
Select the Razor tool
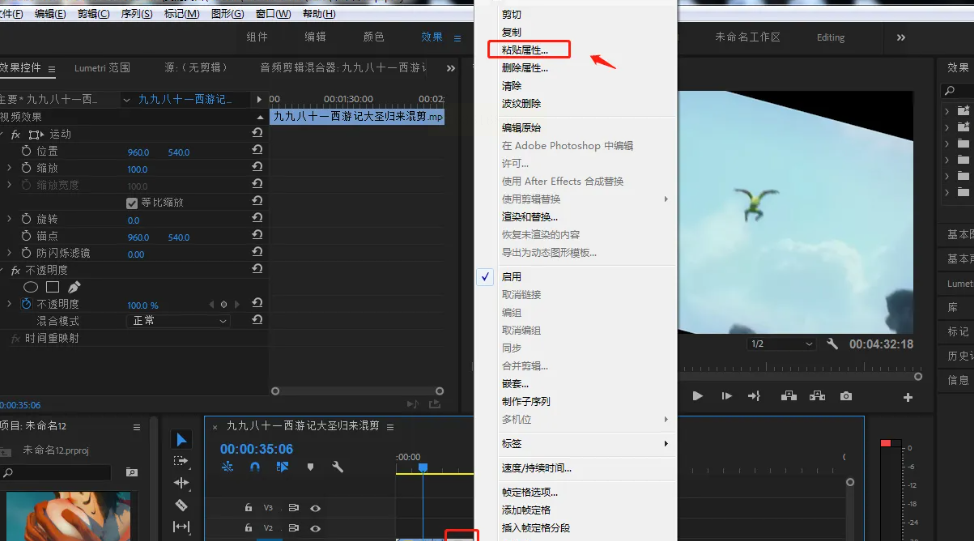coord(181,505)
